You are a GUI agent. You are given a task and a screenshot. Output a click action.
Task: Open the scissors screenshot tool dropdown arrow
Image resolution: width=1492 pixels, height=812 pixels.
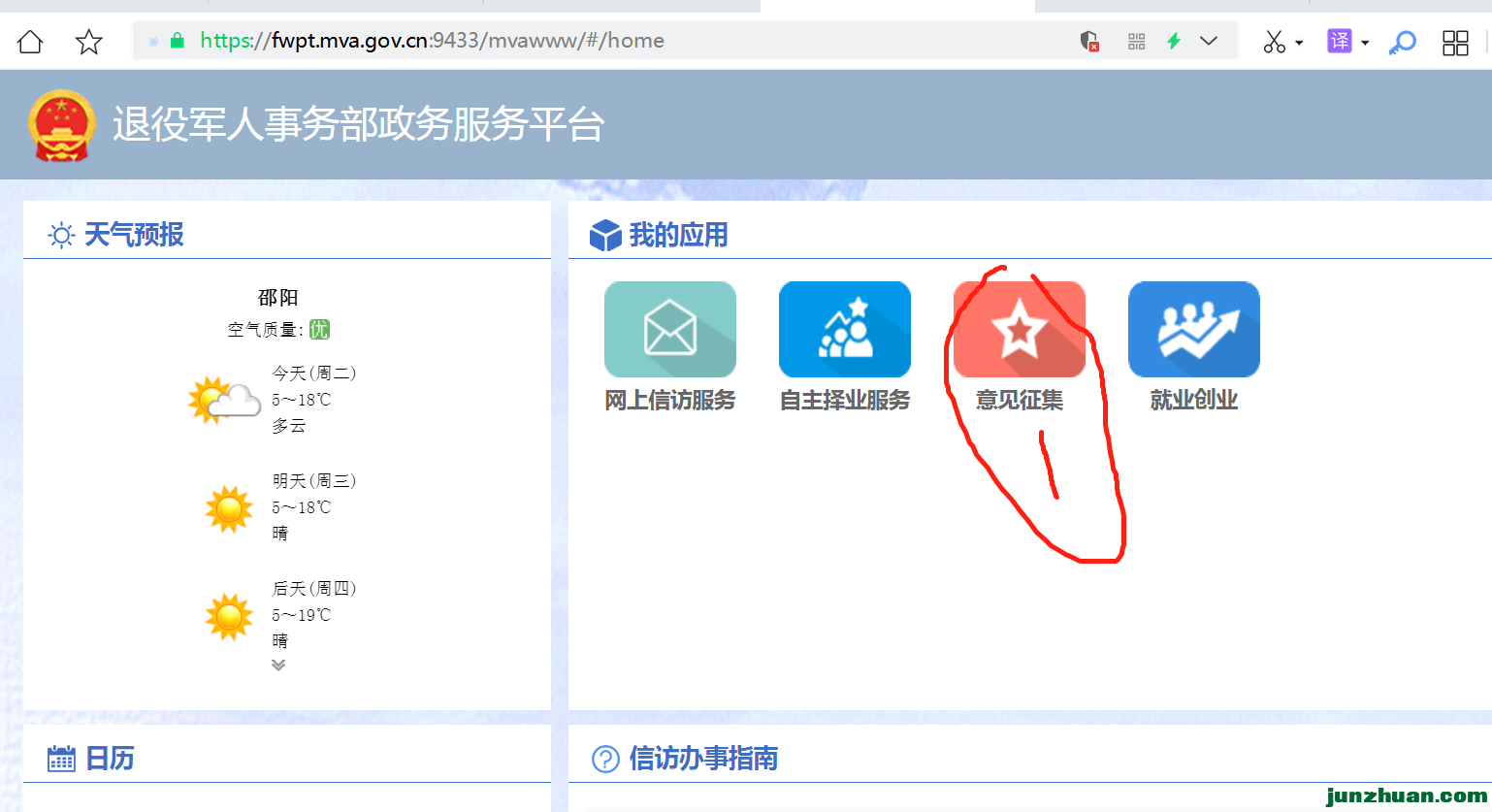pyautogui.click(x=1299, y=43)
